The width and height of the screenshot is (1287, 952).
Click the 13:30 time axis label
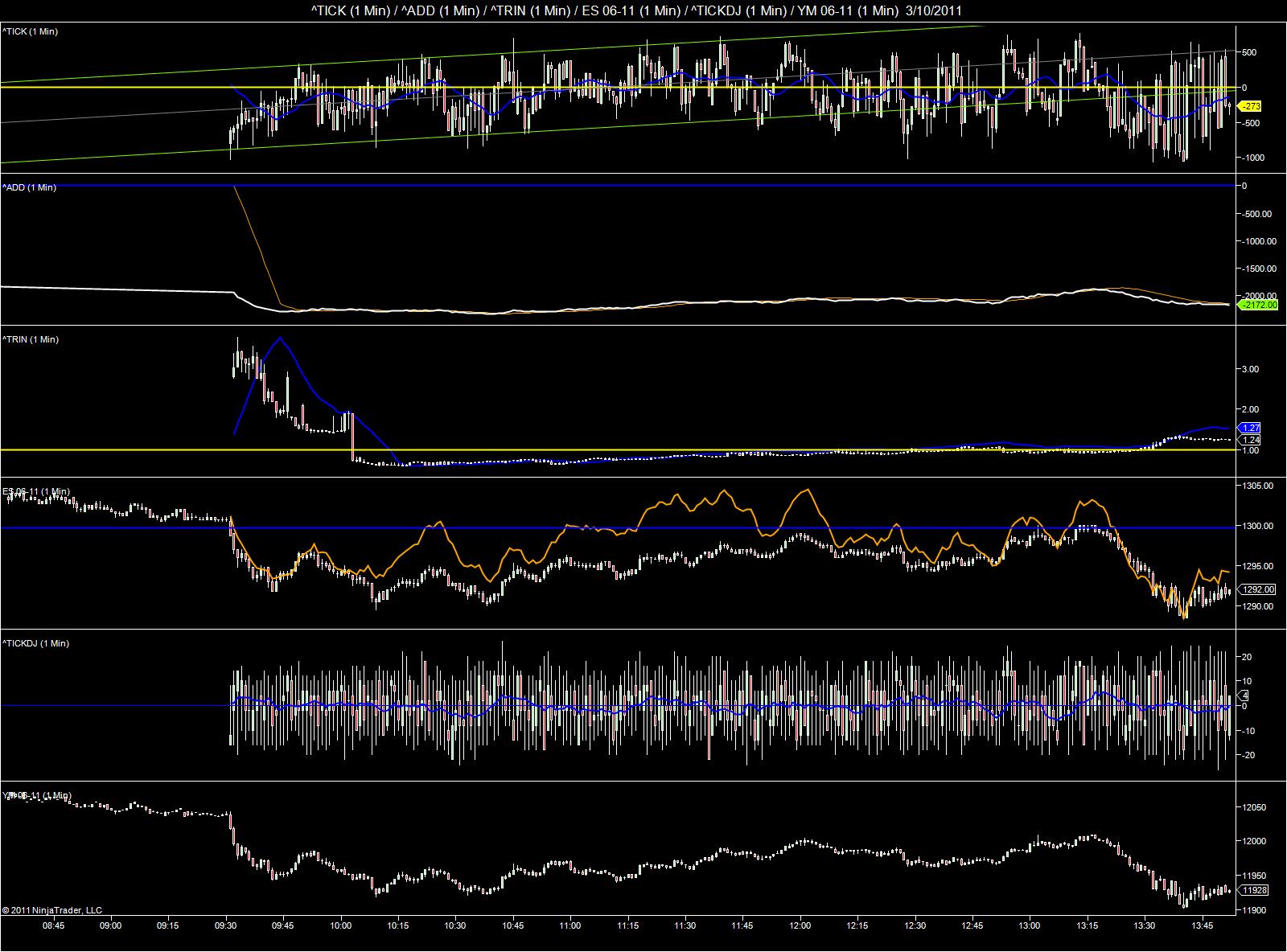tap(1145, 925)
